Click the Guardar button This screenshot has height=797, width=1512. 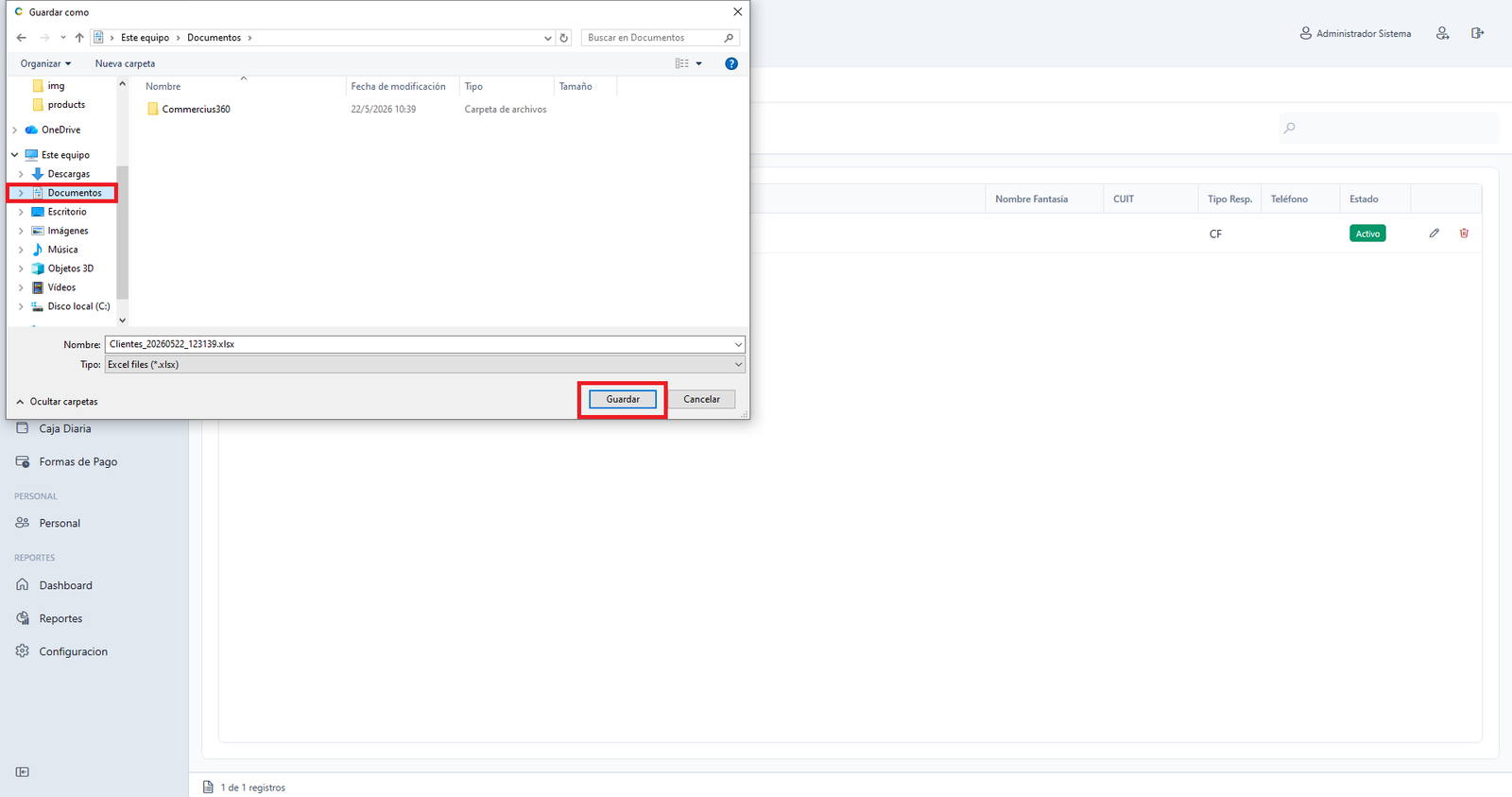pos(623,399)
